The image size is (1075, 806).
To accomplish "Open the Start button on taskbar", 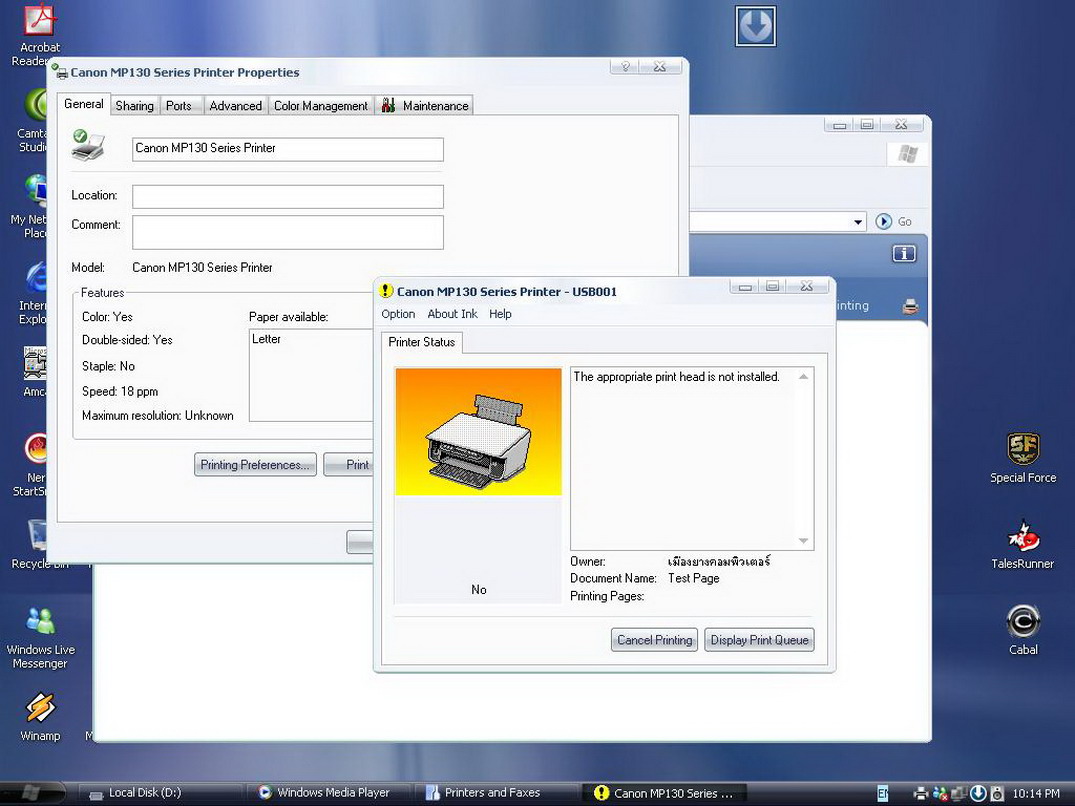I will point(31,793).
